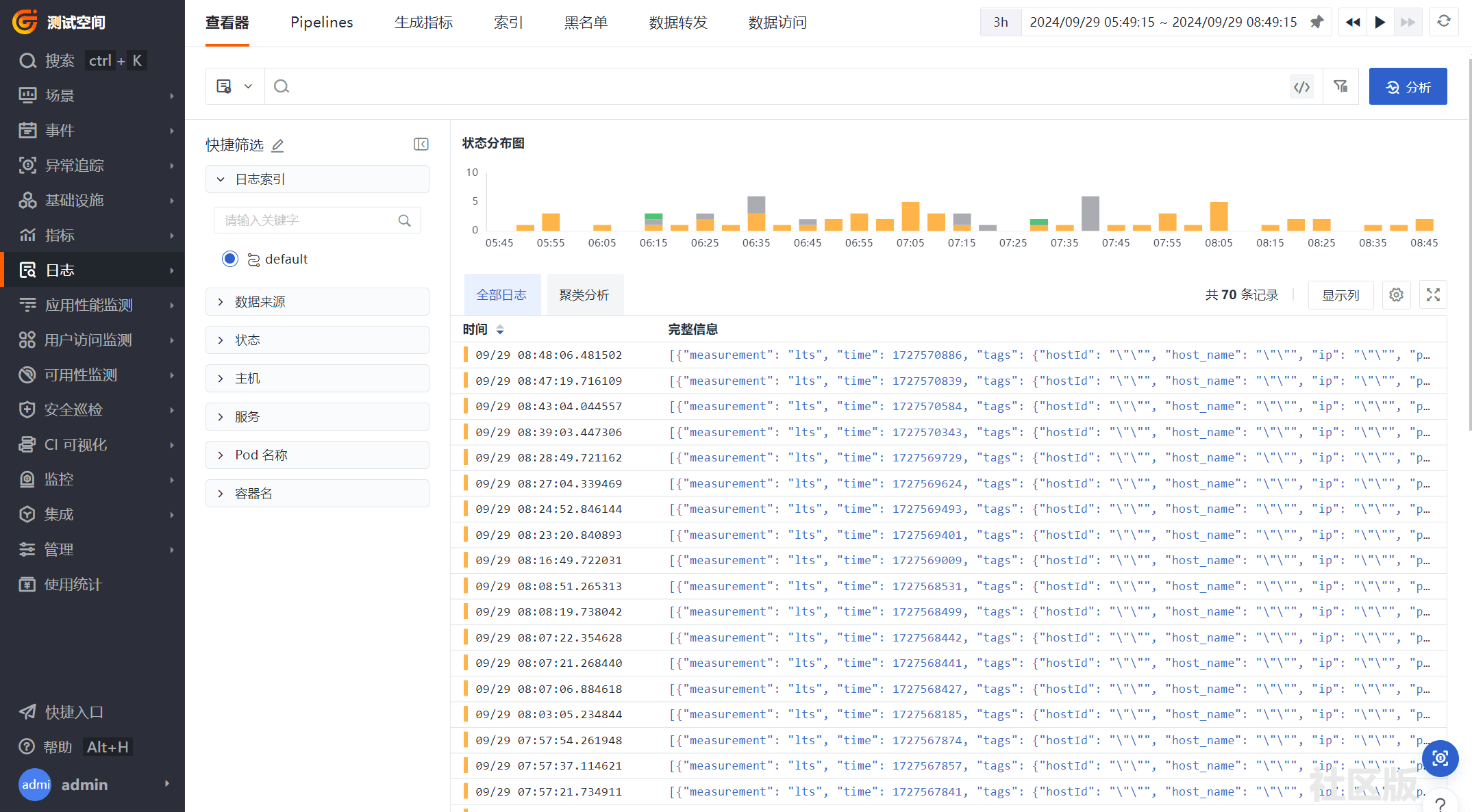This screenshot has width=1472, height=812.
Task: Open 应用性能监测 in the sidebar
Action: click(92, 305)
